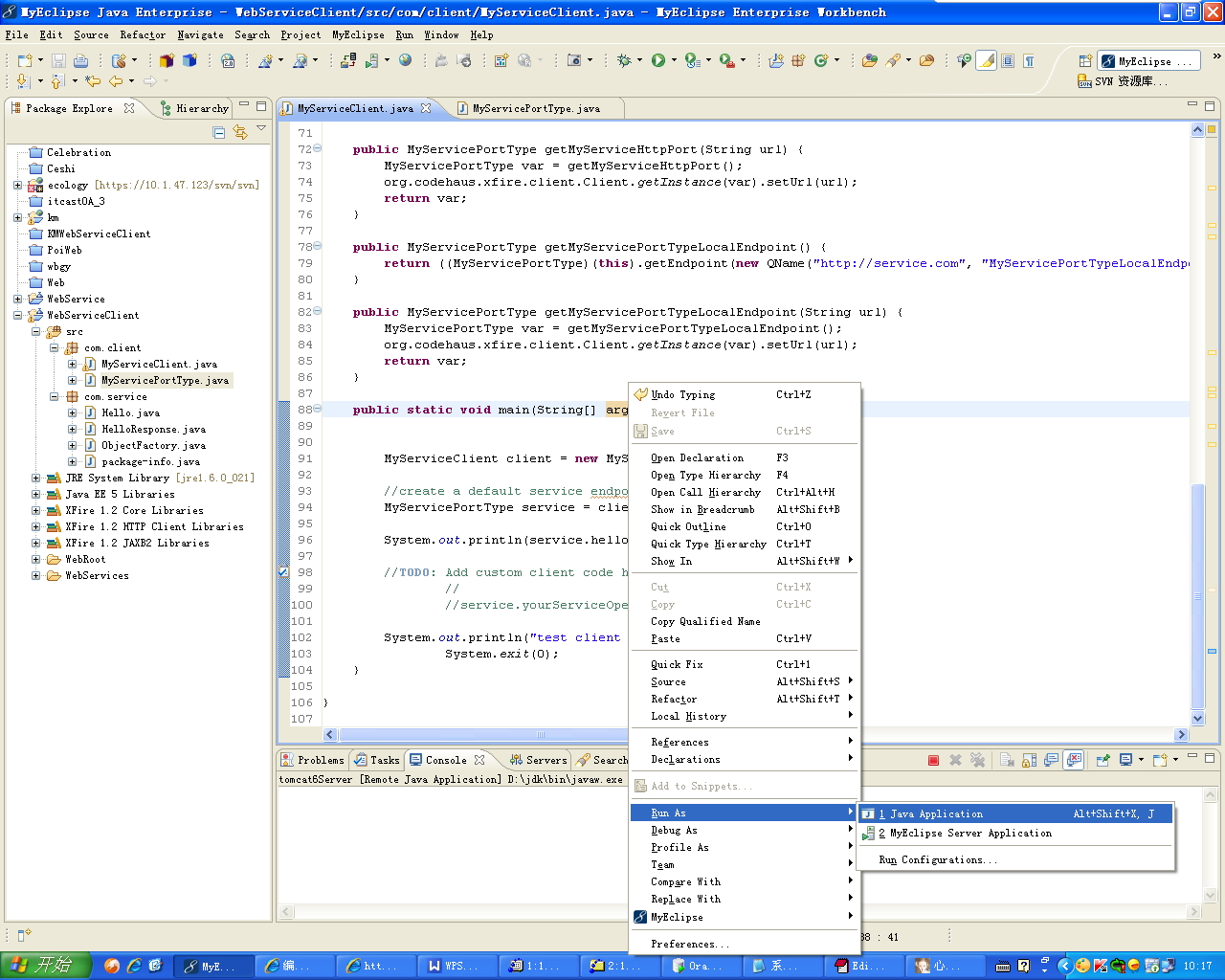Image resolution: width=1225 pixels, height=980 pixels.
Task: Click the editor vertical scroll down arrow
Action: coord(1198,718)
